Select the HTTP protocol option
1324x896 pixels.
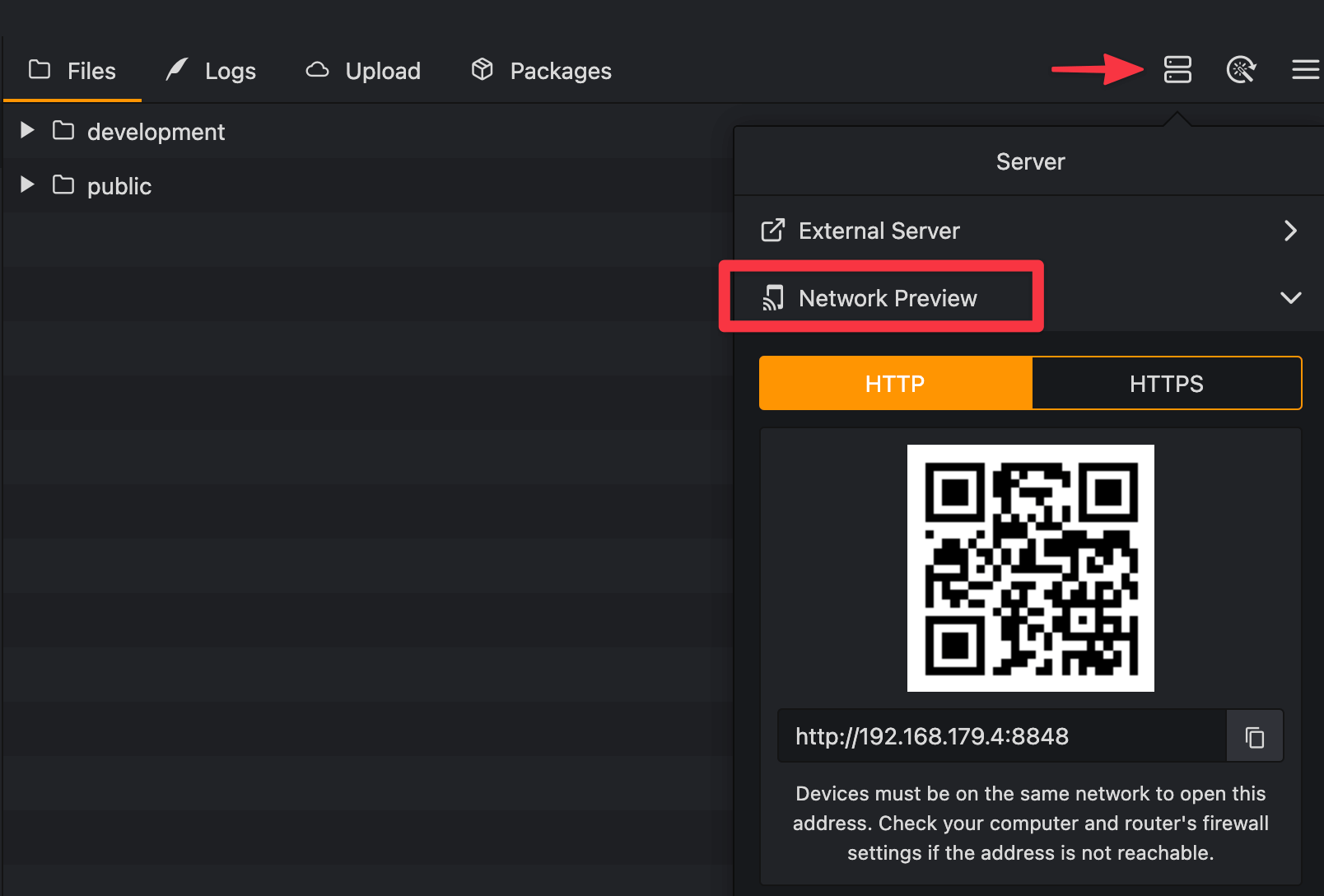point(895,383)
